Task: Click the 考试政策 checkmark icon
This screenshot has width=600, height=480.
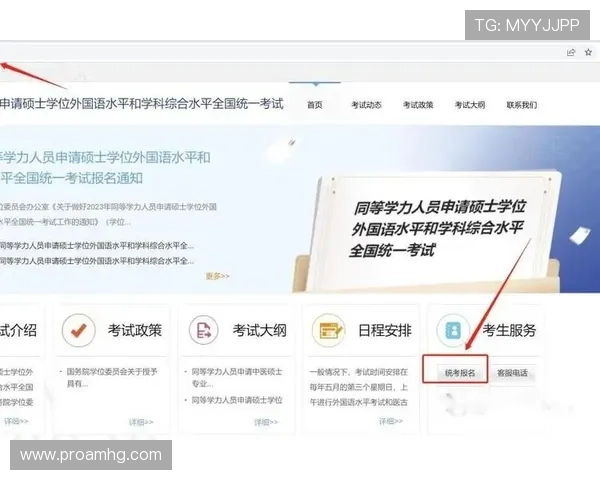Action: pos(78,330)
